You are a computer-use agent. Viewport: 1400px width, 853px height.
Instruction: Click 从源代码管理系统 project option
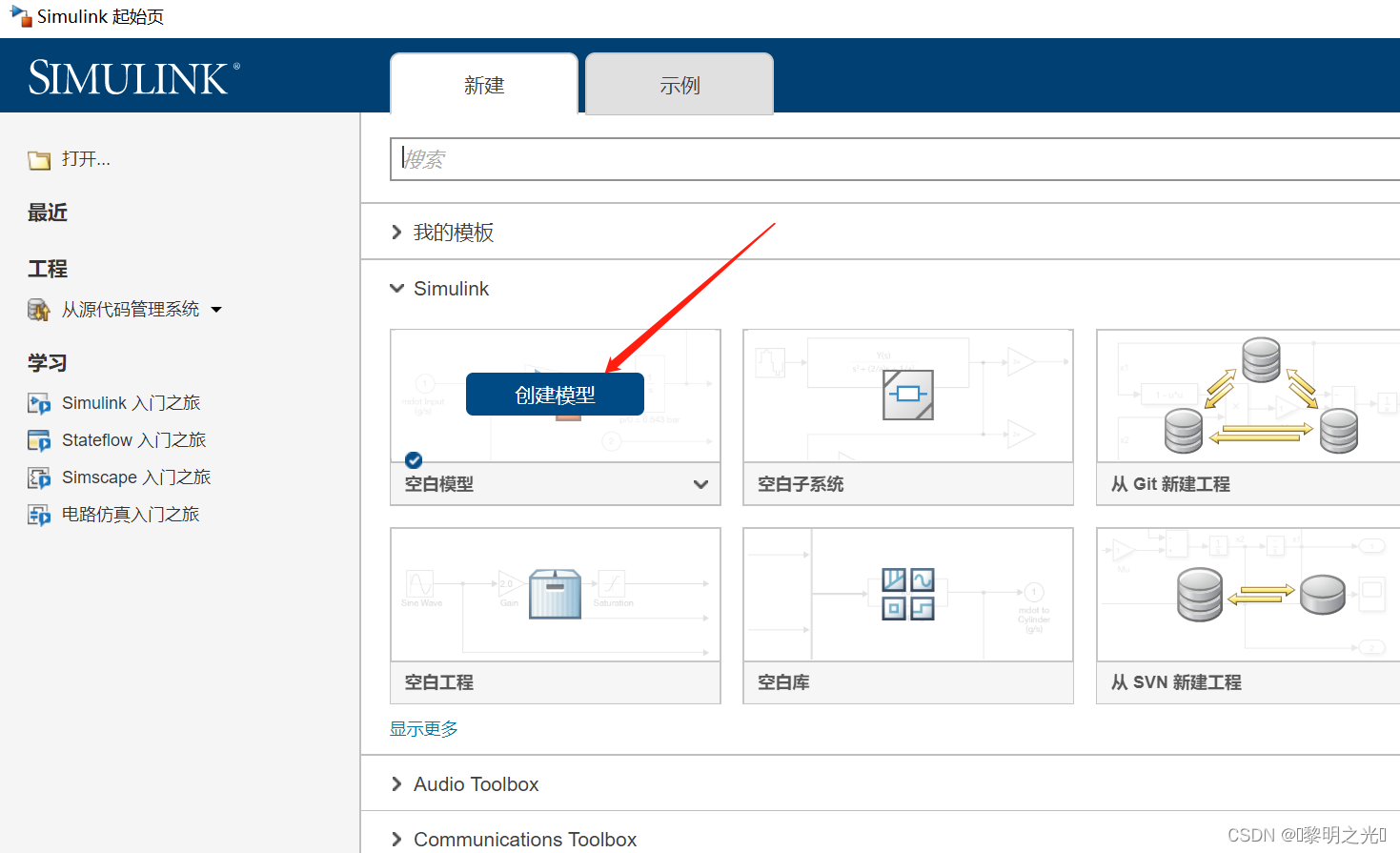(131, 309)
